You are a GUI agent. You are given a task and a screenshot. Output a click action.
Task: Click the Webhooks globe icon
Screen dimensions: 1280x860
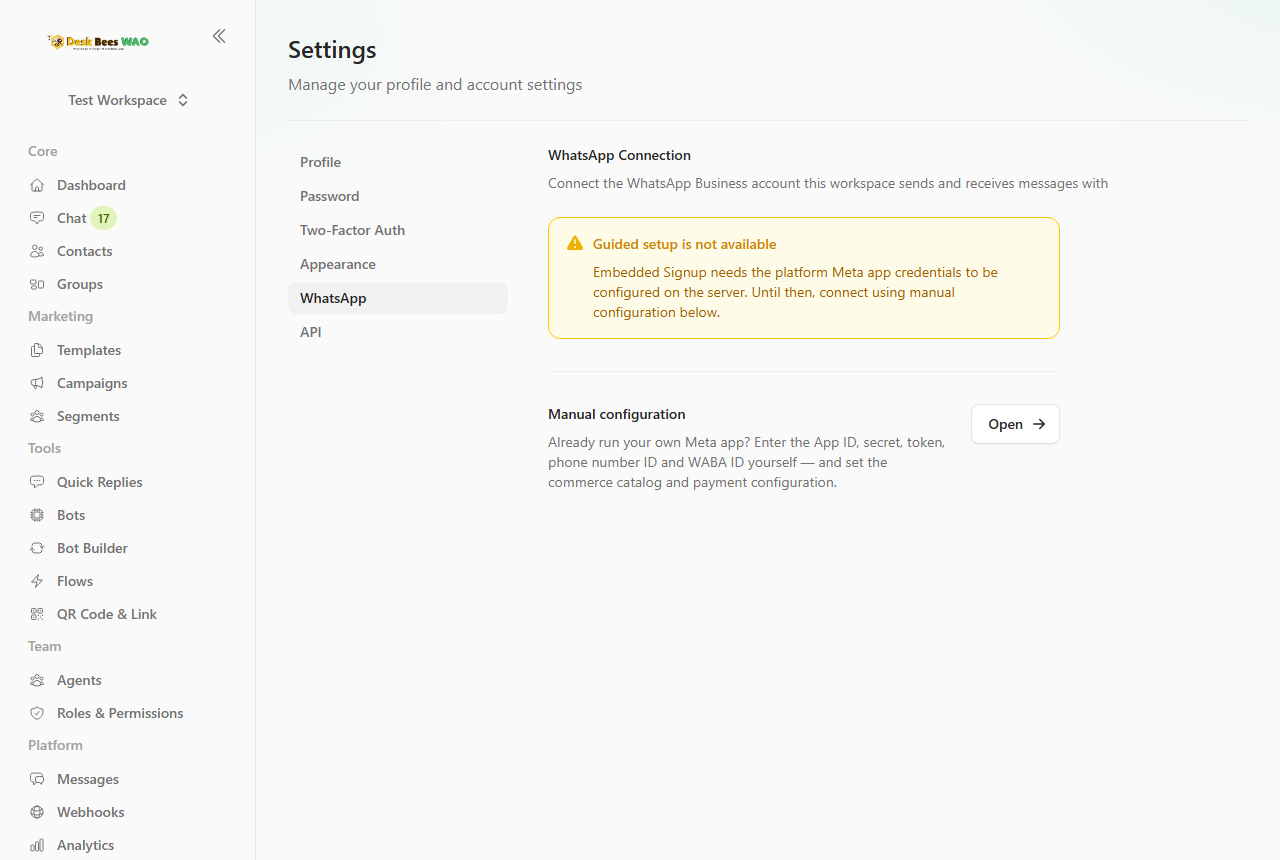click(37, 812)
